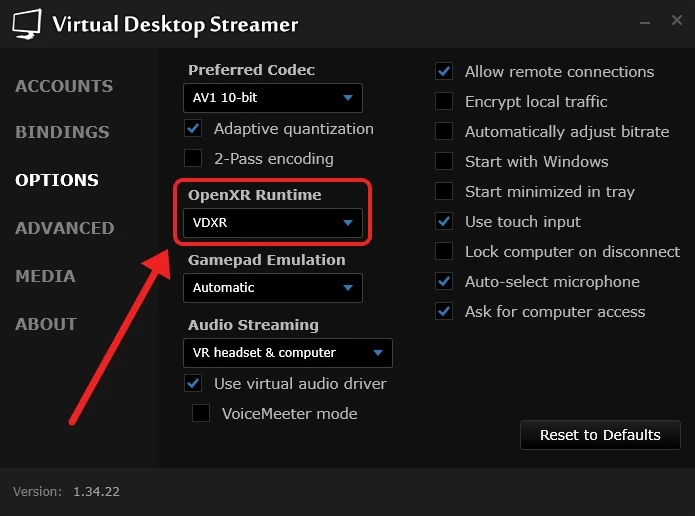This screenshot has height=516, width=695.
Task: Open the MEDIA section
Action: click(x=45, y=276)
